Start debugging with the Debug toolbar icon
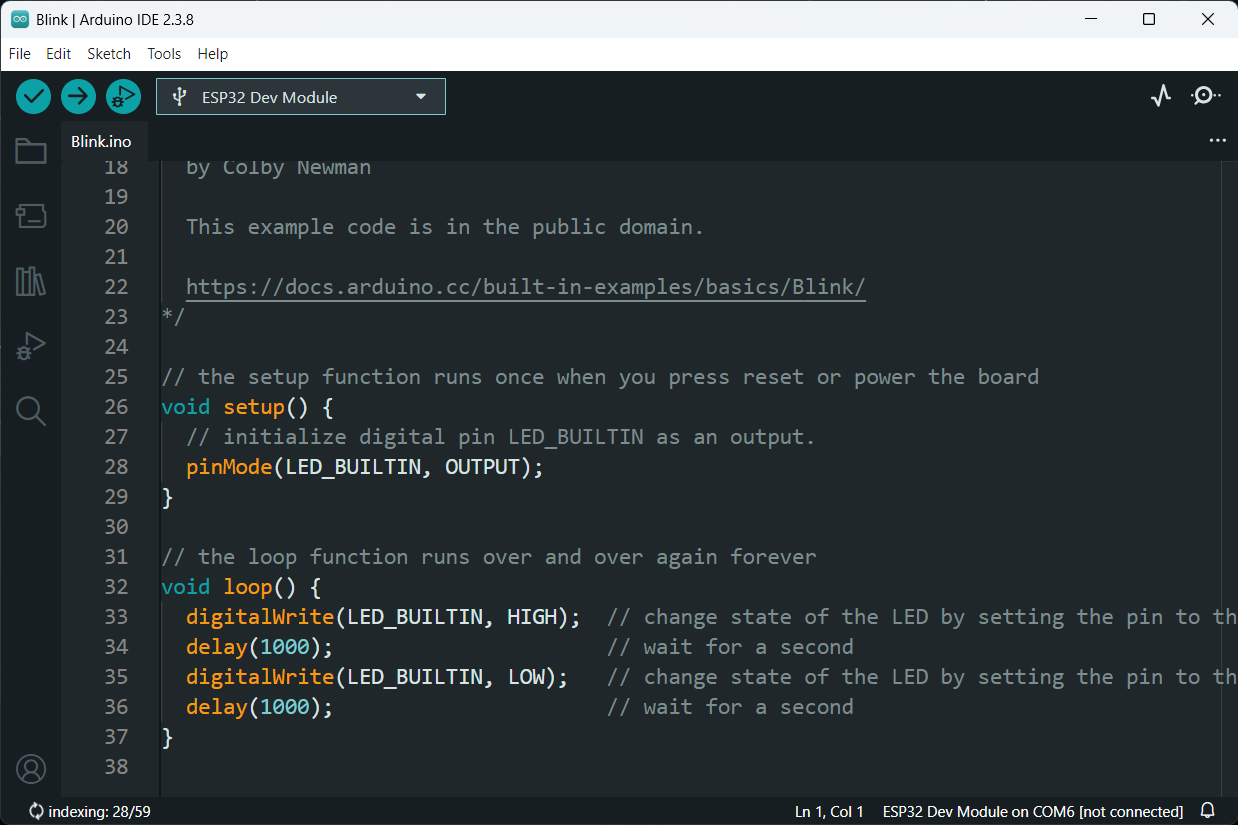This screenshot has width=1238, height=825. point(124,96)
